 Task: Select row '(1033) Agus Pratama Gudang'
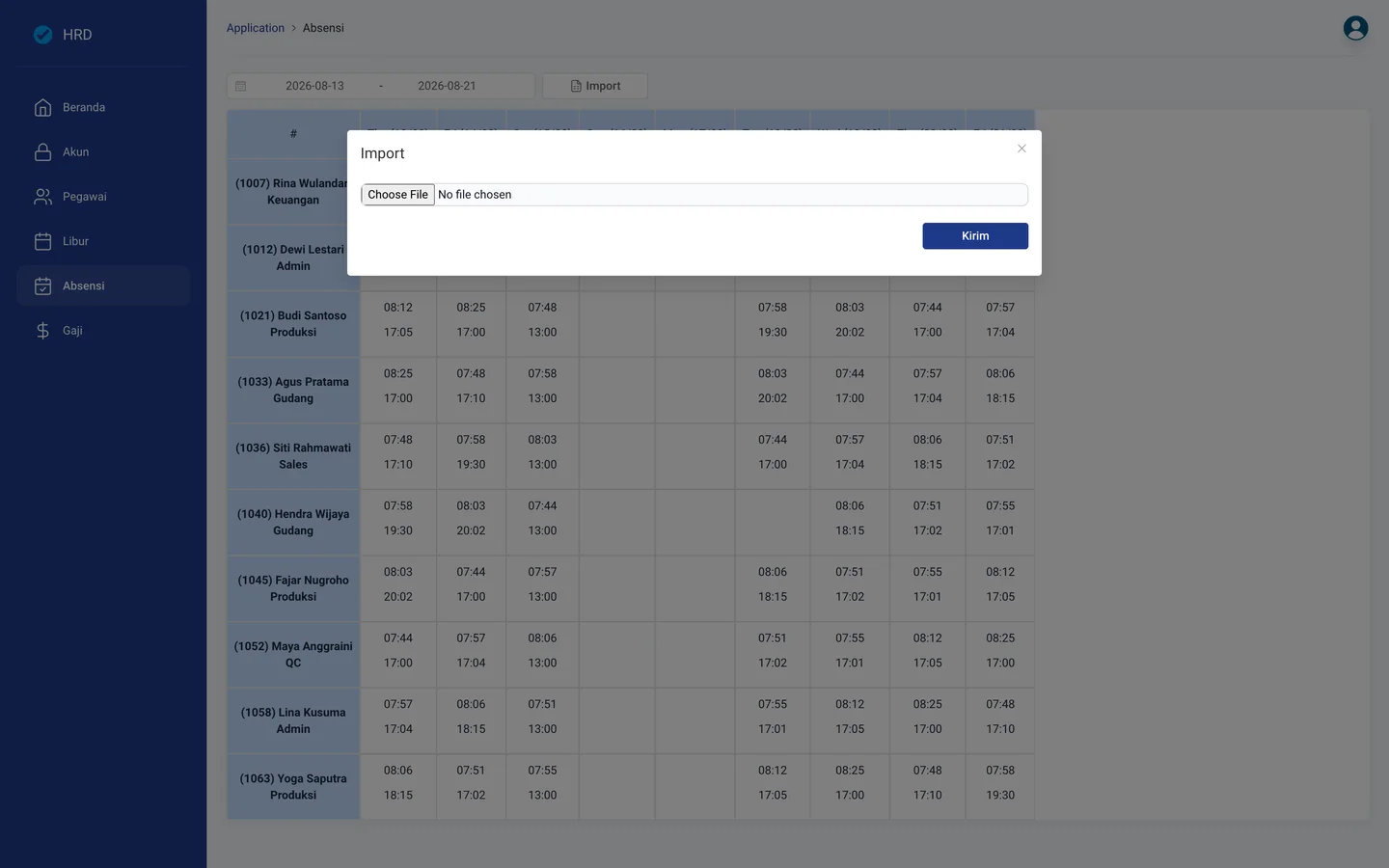click(x=293, y=391)
